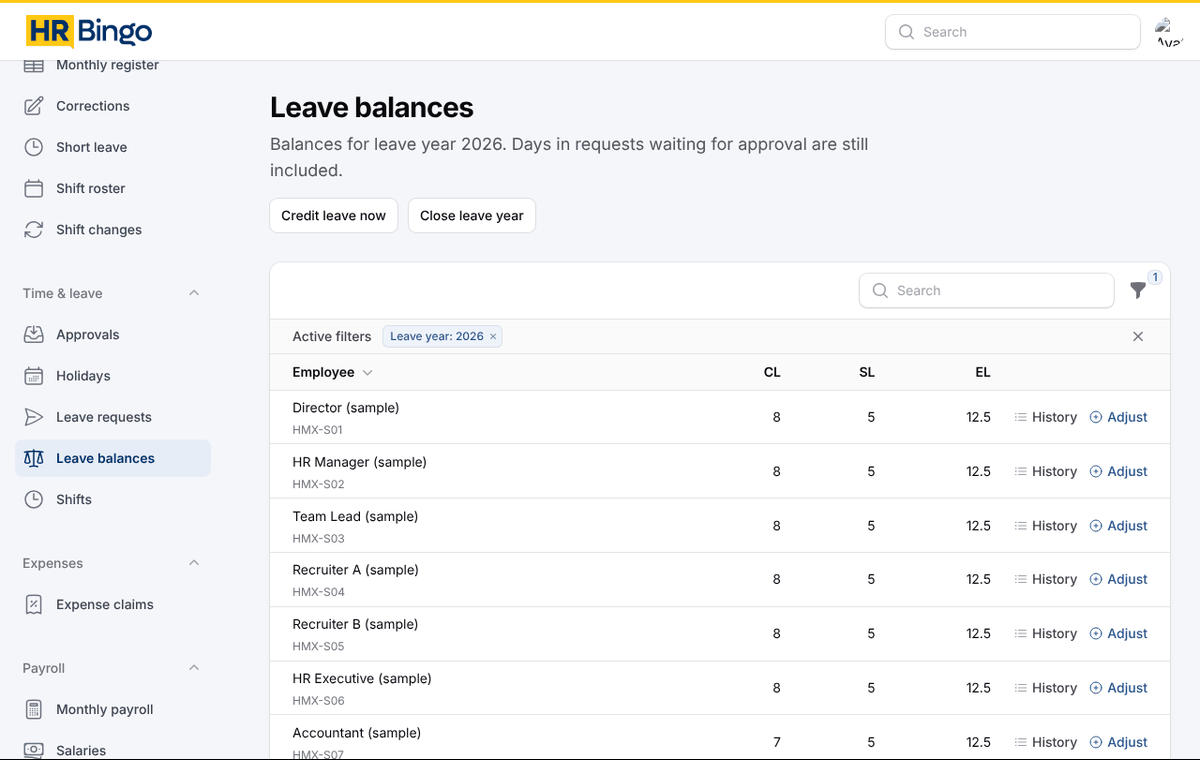Open the table filter funnel icon

1138,290
